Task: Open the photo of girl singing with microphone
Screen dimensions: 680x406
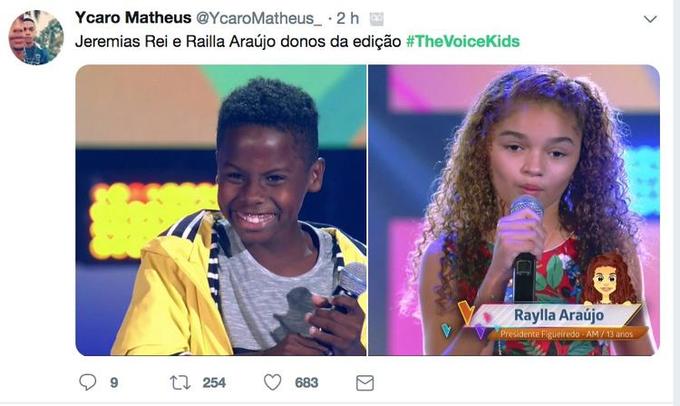Action: pyautogui.click(x=514, y=210)
